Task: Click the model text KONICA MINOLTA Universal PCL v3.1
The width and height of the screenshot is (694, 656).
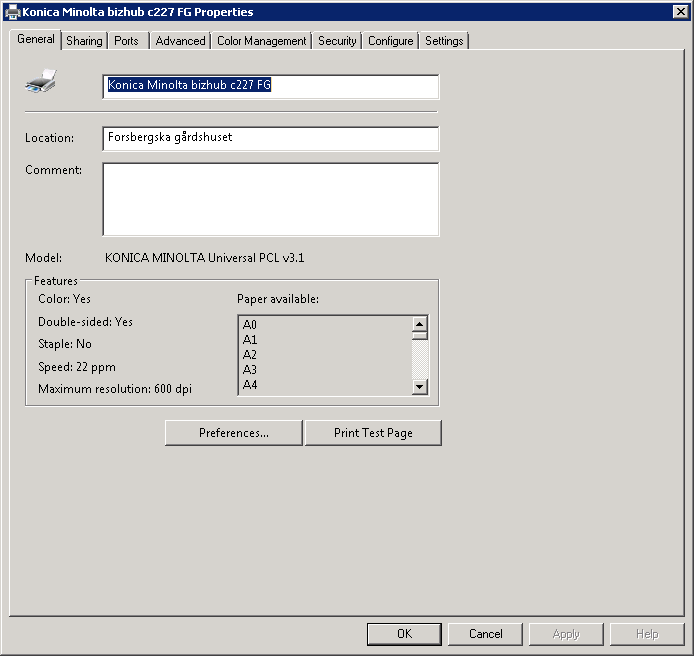Action: [204, 258]
